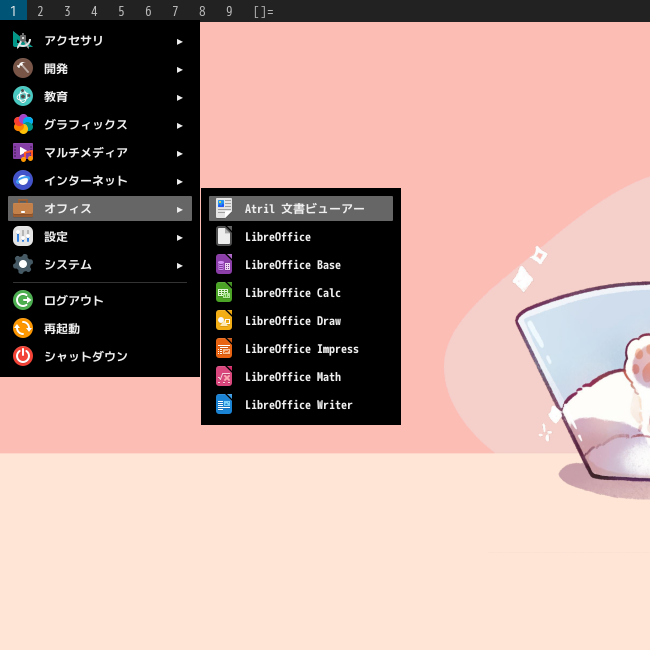This screenshot has height=650, width=650.
Task: Expand the アクセサリ submenu arrow
Action: pyautogui.click(x=179, y=41)
